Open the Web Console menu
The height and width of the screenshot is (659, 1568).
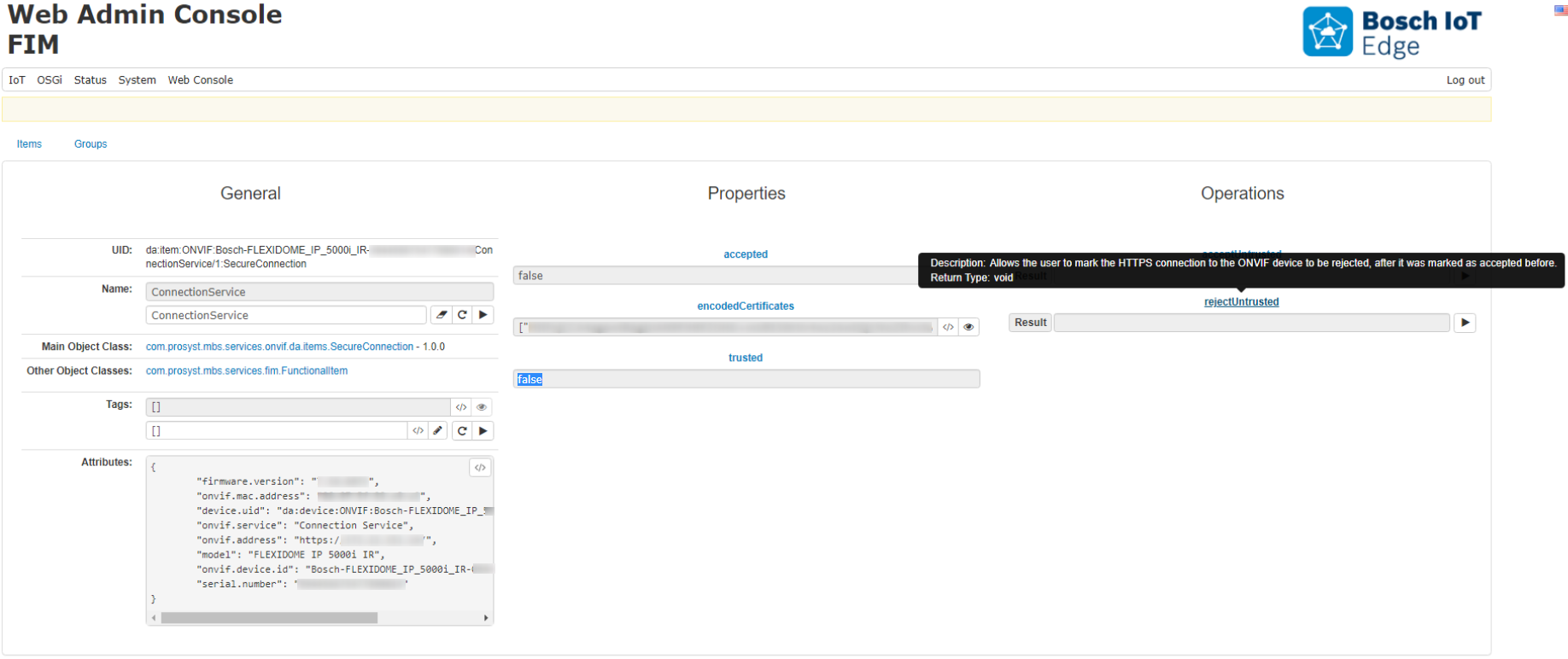point(201,80)
